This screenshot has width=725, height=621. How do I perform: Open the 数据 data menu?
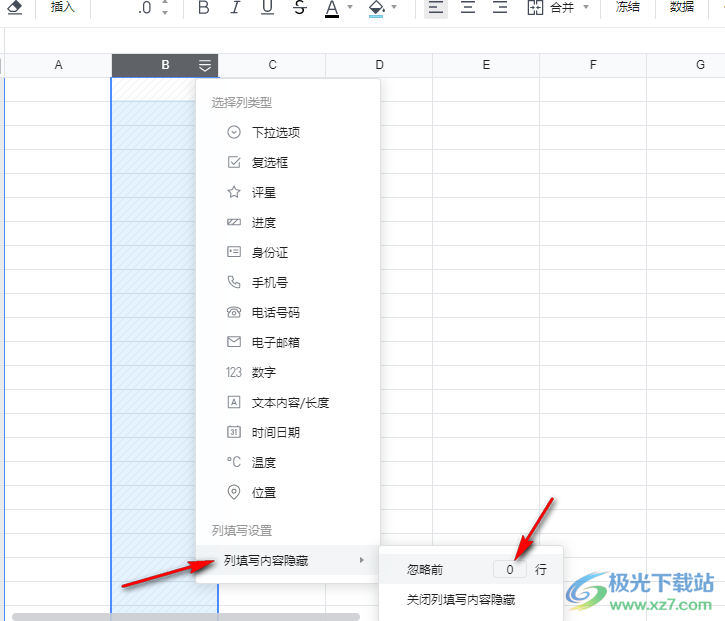(x=682, y=6)
